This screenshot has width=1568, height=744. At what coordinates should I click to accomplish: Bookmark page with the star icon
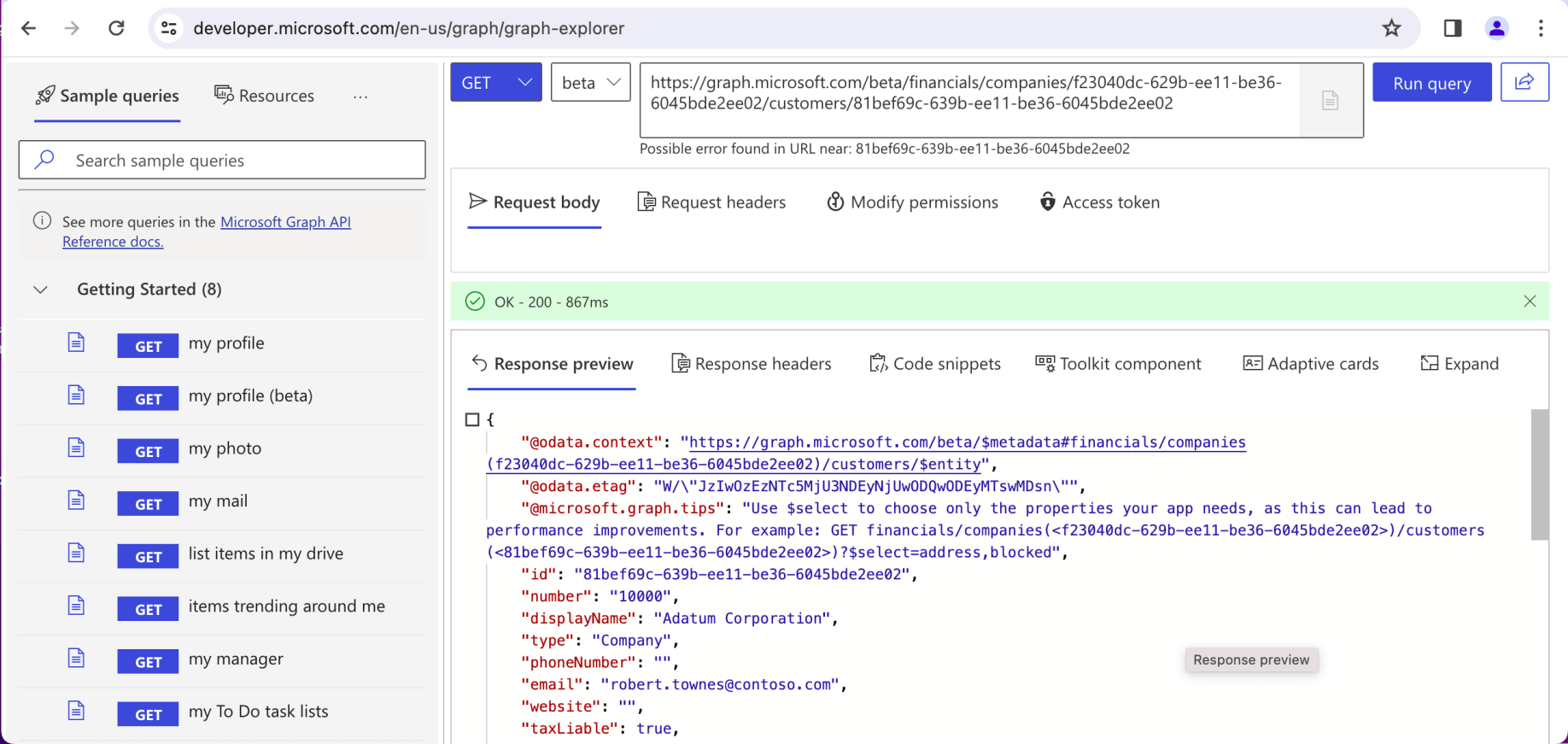(x=1391, y=28)
